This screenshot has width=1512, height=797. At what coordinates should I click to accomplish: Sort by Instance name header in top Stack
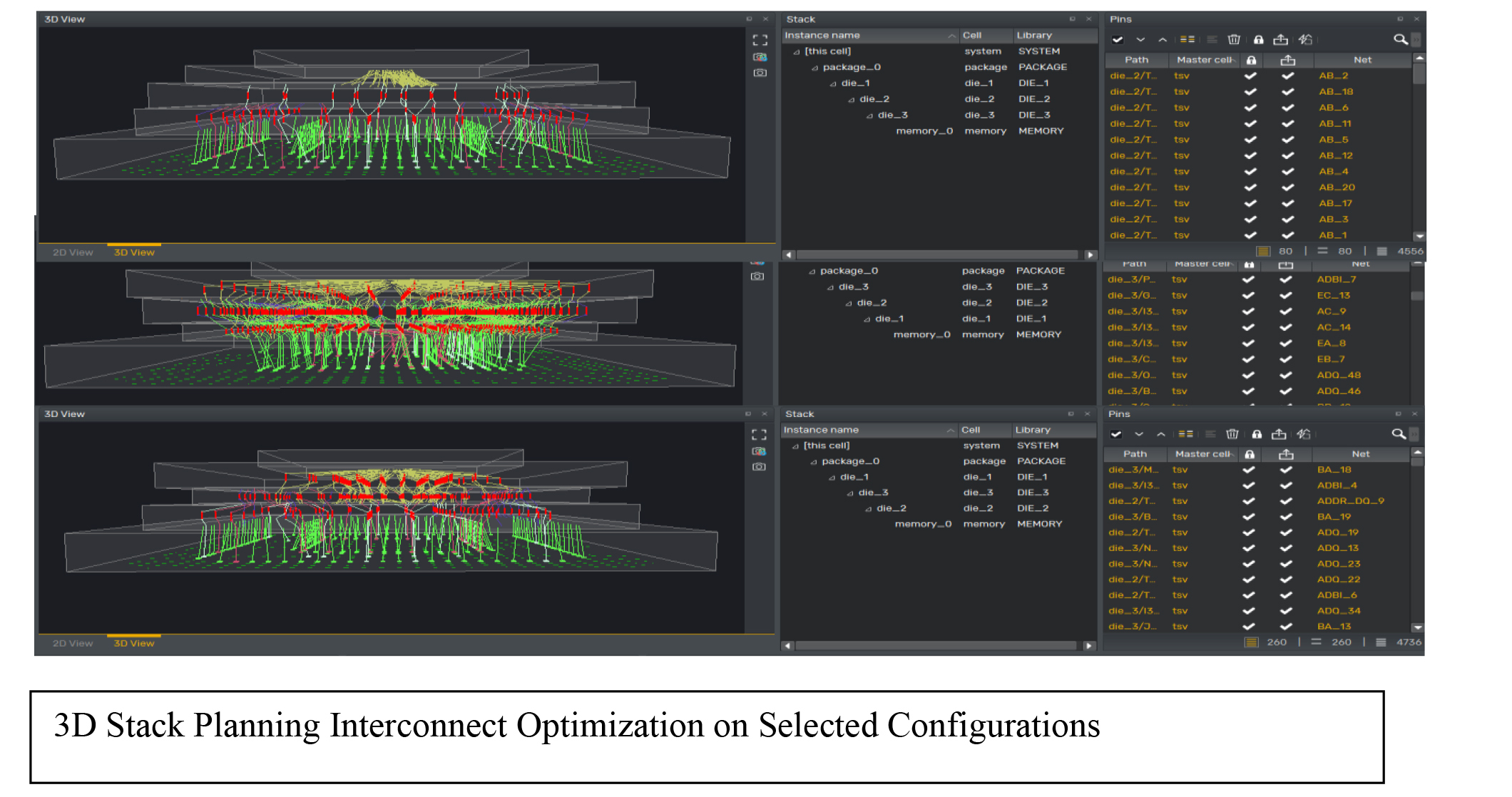tap(822, 36)
